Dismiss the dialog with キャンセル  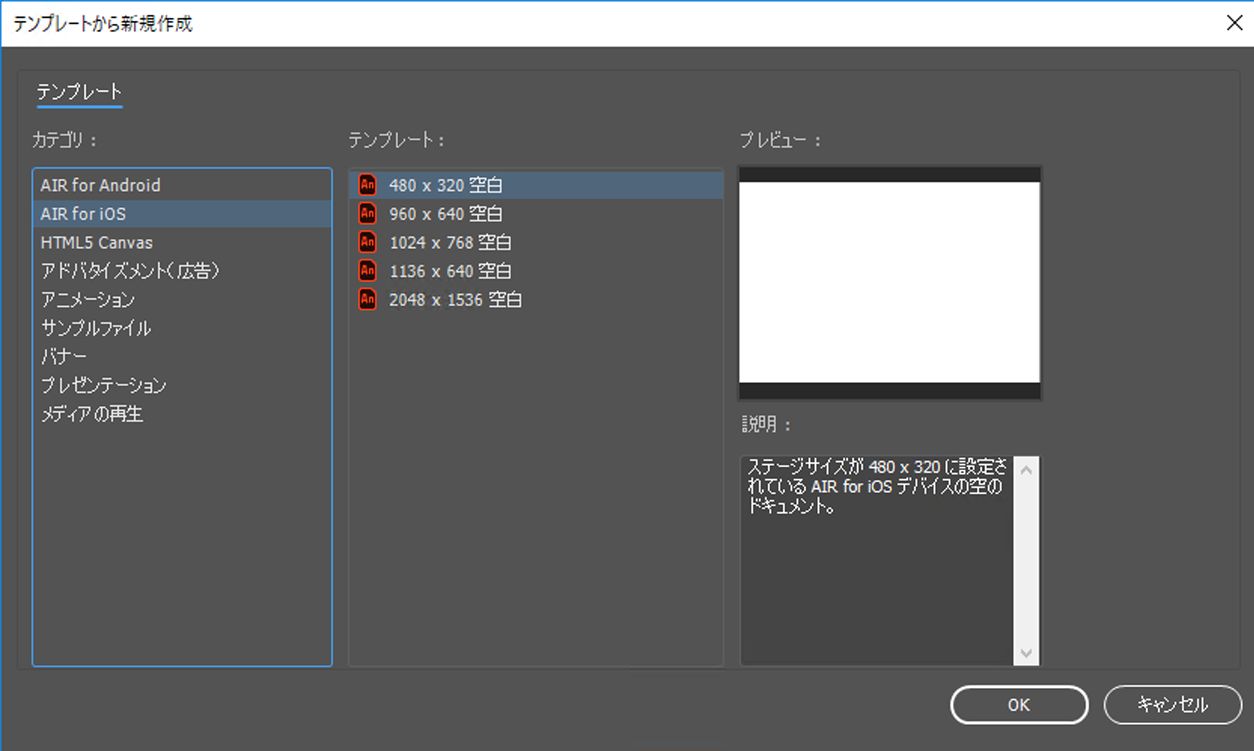[x=1172, y=704]
